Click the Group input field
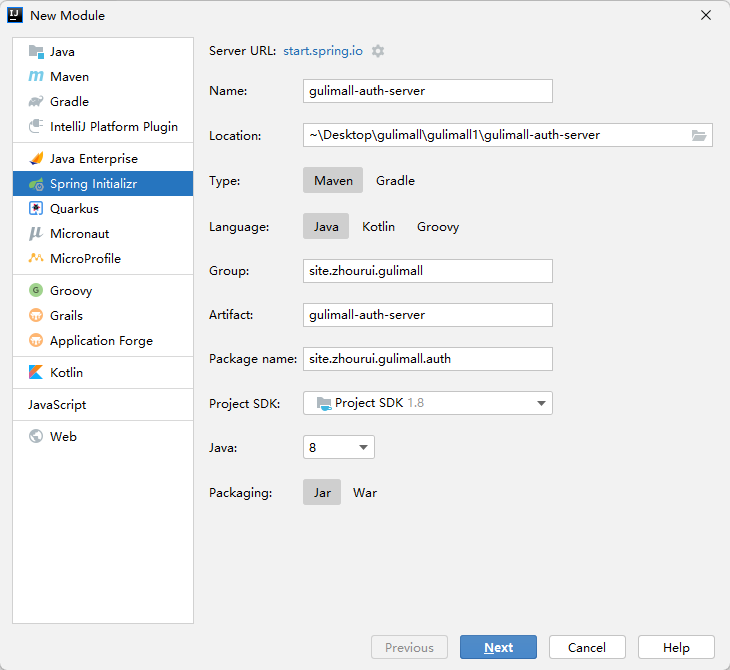The image size is (730, 670). (428, 271)
